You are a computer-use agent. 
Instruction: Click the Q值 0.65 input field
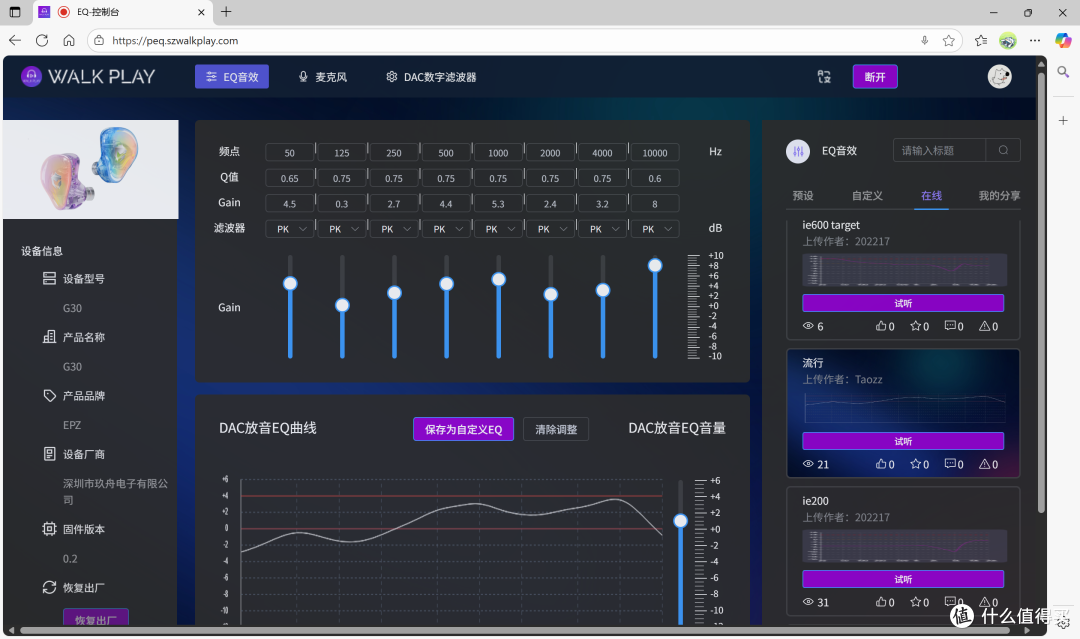(290, 178)
